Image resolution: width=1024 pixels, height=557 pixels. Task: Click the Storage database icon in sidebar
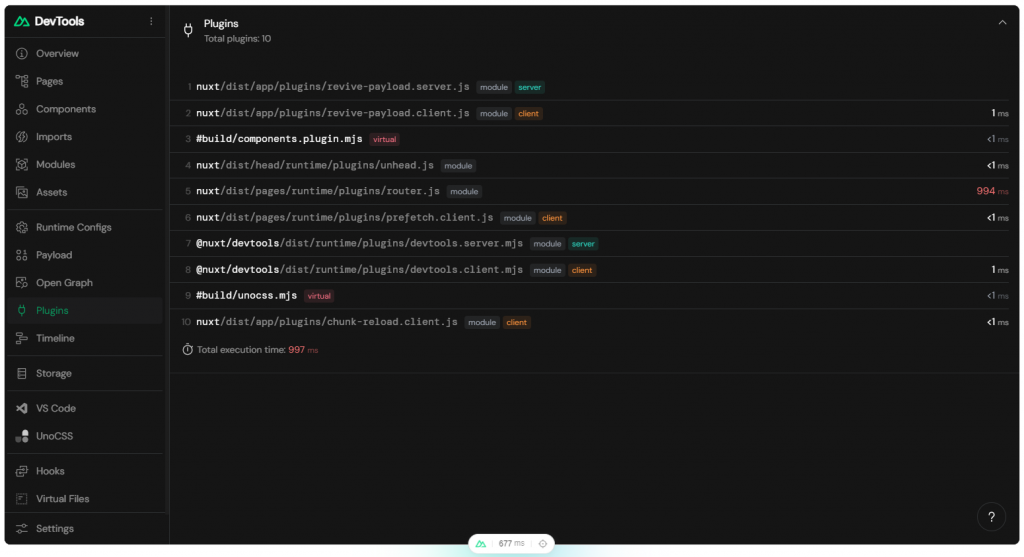[x=22, y=374]
